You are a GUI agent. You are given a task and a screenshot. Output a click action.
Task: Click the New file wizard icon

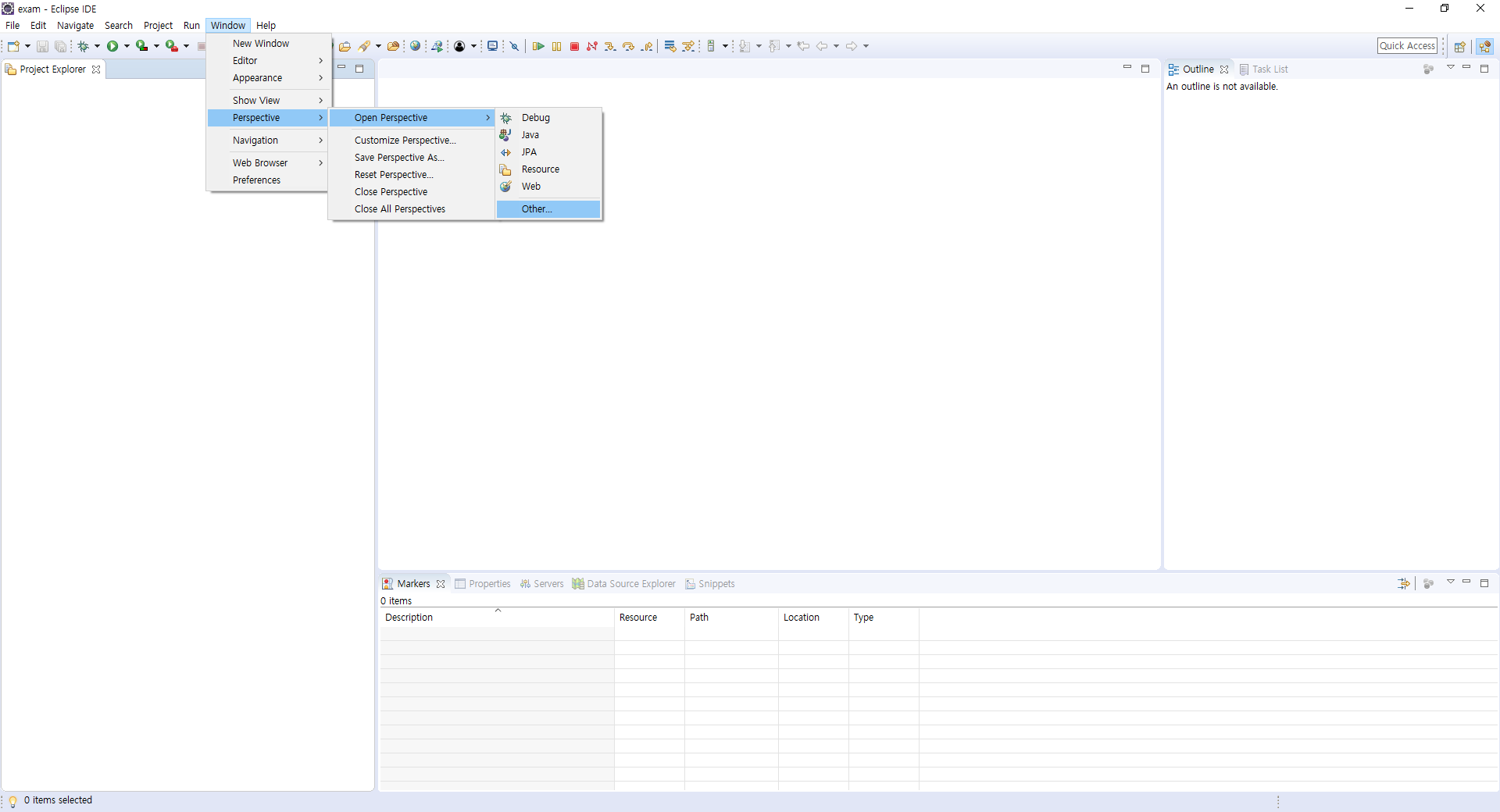coord(13,46)
